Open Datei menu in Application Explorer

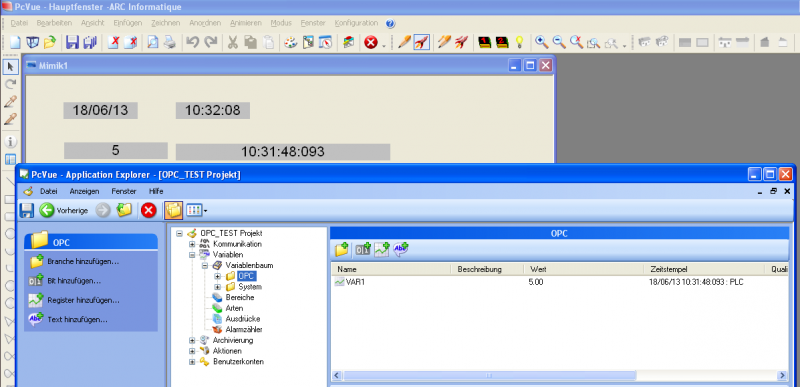pyautogui.click(x=48, y=192)
